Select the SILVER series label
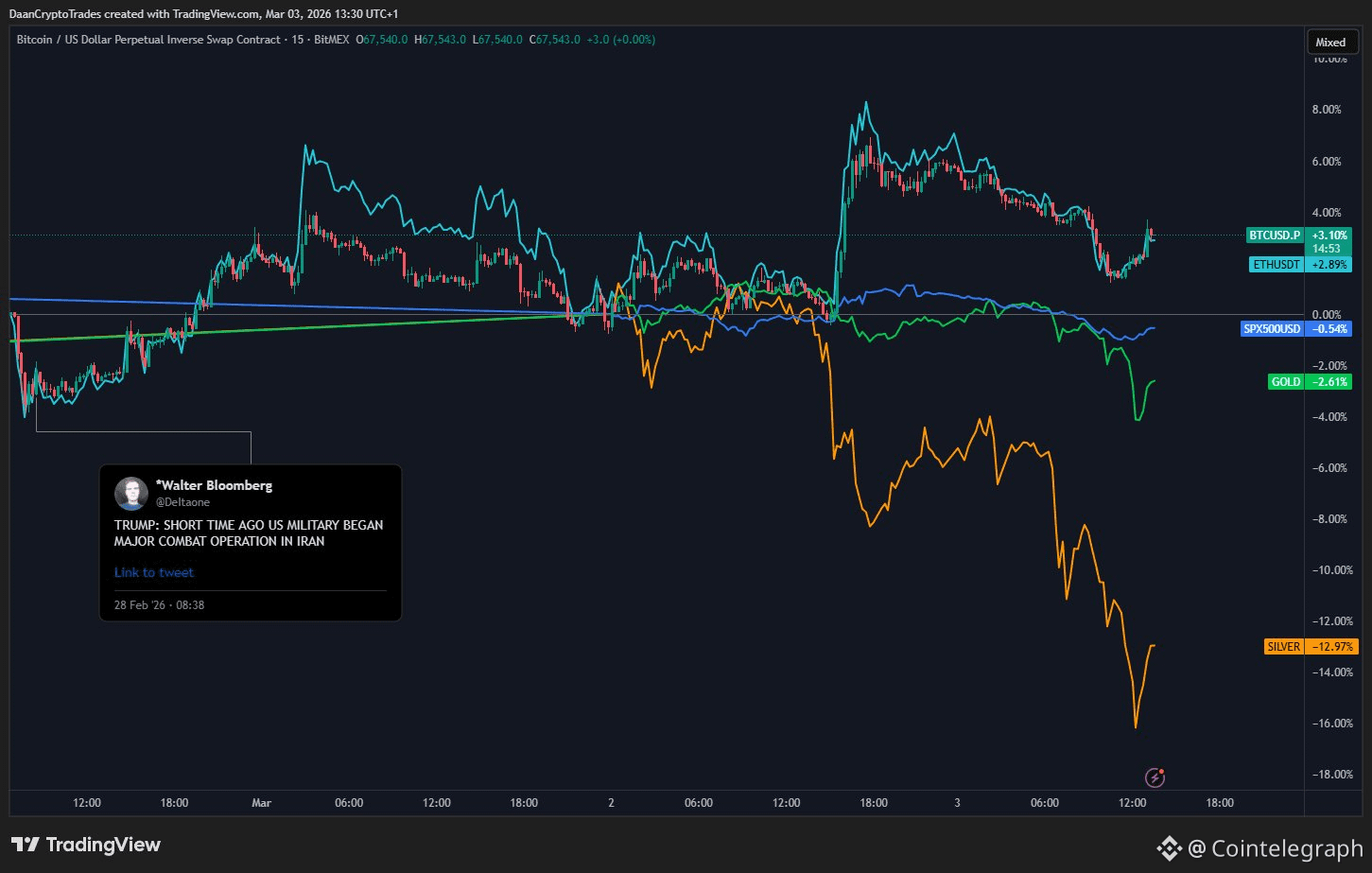Viewport: 1372px width, 873px height. pos(1283,647)
